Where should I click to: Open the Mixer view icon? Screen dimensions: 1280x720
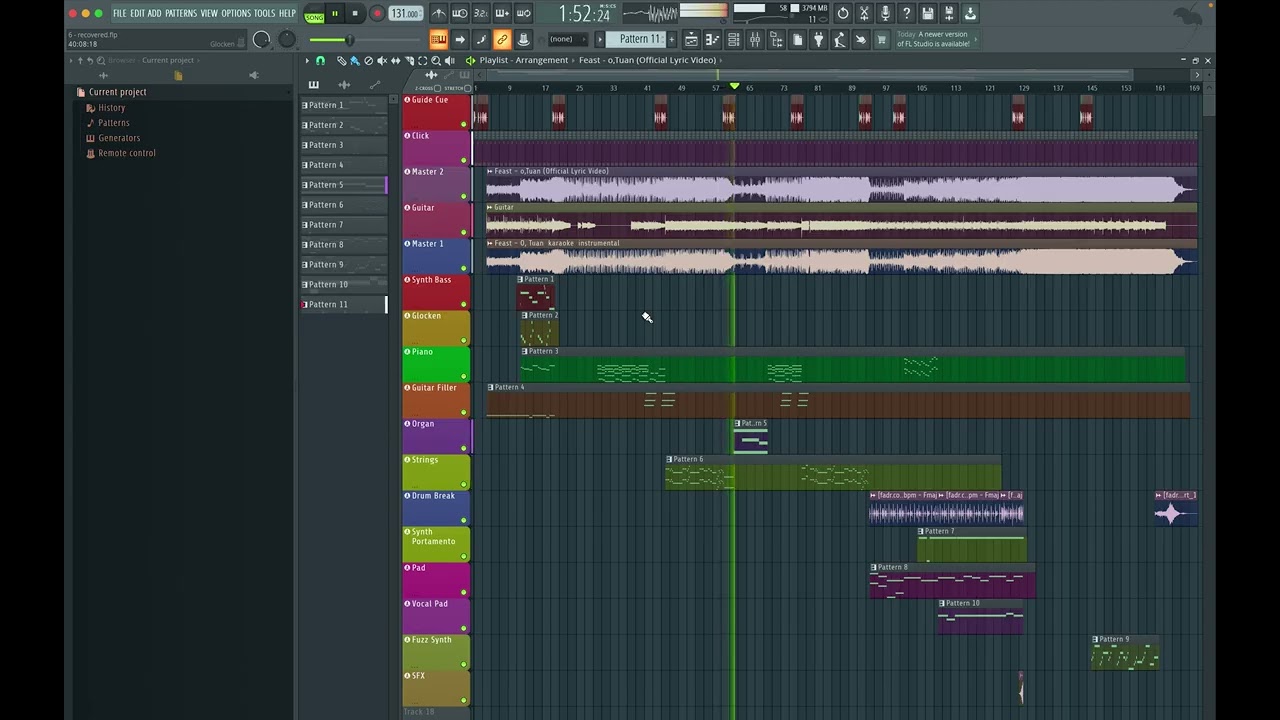[755, 39]
